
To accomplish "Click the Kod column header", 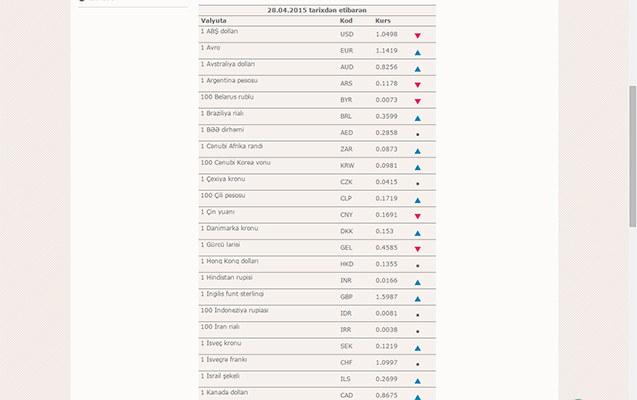I will click(346, 20).
